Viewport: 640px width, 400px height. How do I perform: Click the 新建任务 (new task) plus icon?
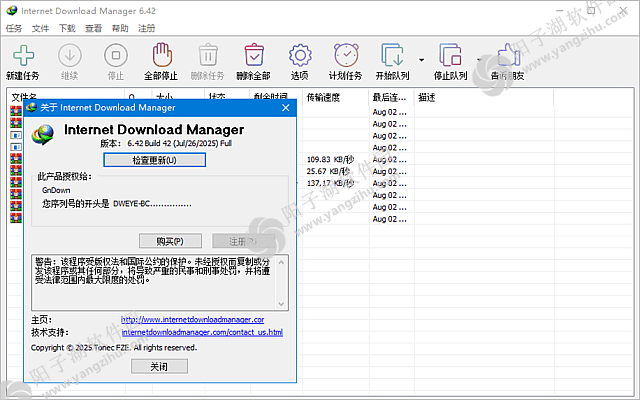click(23, 55)
